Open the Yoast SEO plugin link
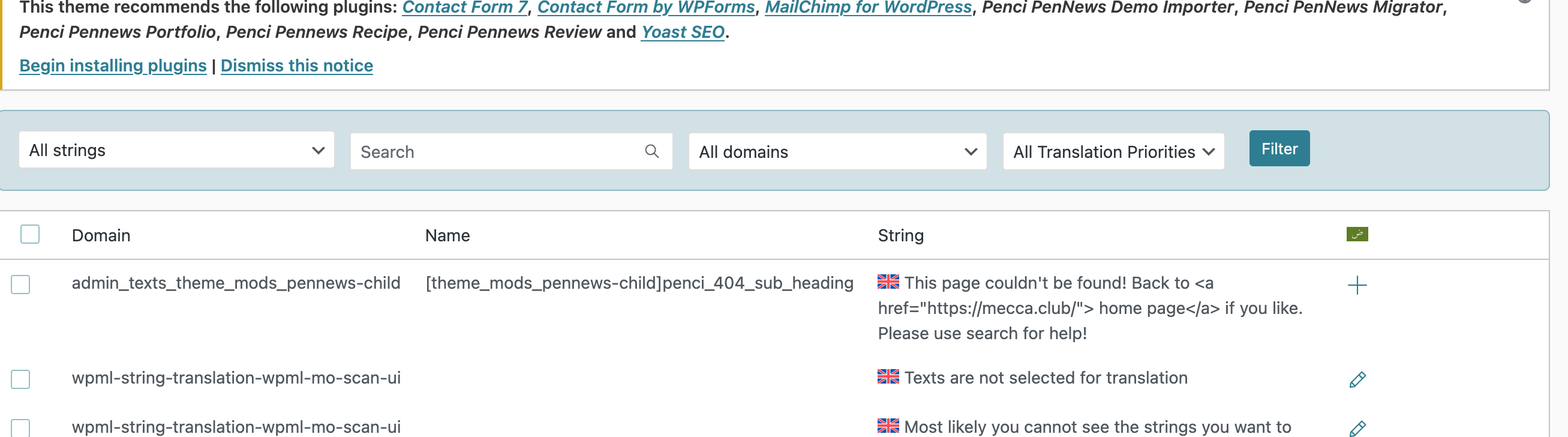1568x437 pixels. pyautogui.click(x=683, y=32)
